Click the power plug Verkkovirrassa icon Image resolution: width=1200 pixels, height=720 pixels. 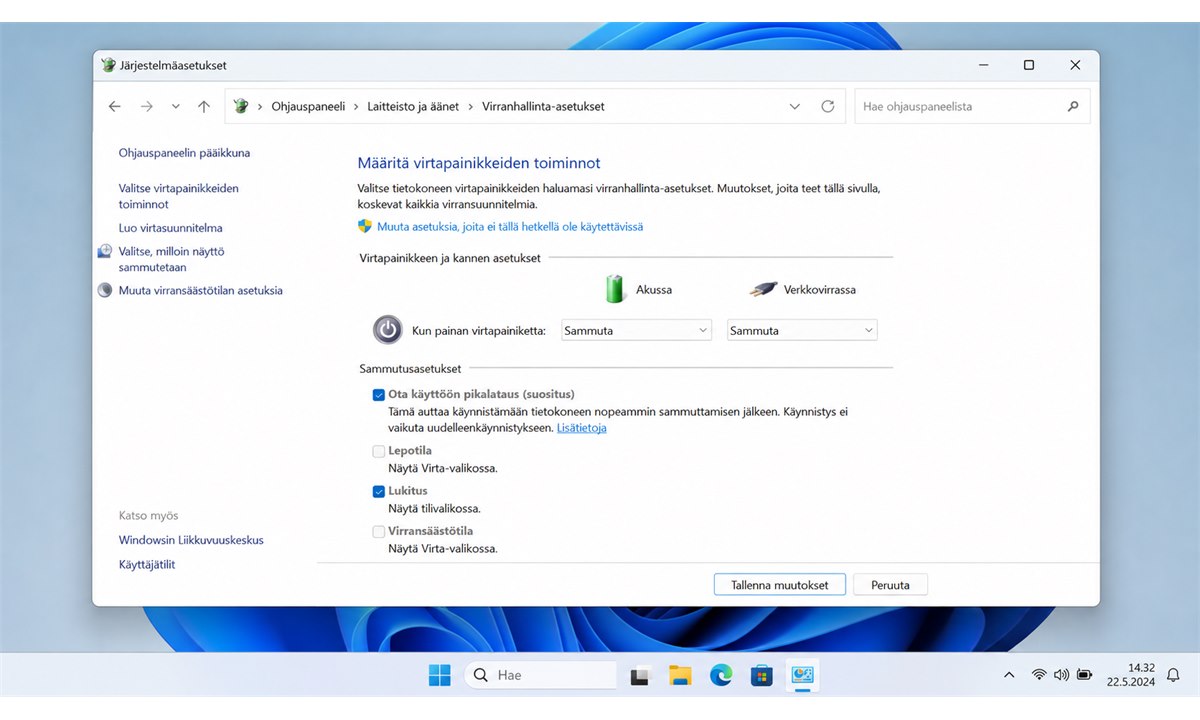pyautogui.click(x=764, y=290)
